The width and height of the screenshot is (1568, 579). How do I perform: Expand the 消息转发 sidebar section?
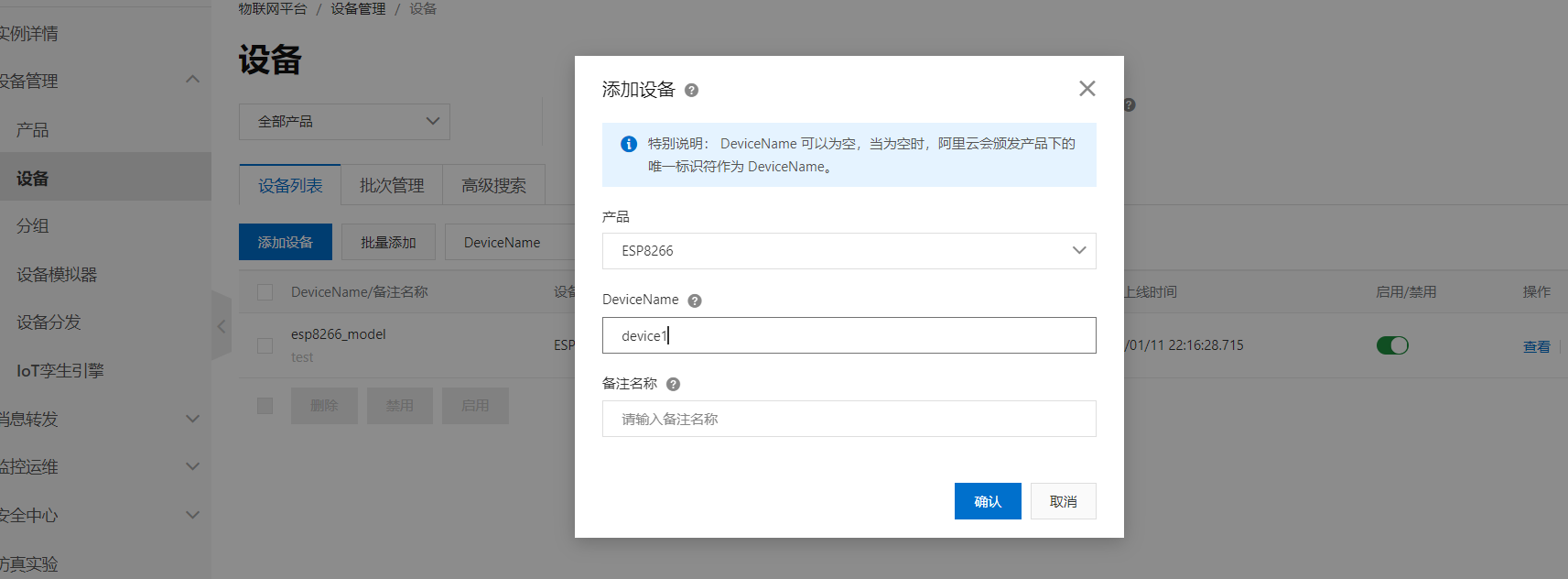(192, 419)
